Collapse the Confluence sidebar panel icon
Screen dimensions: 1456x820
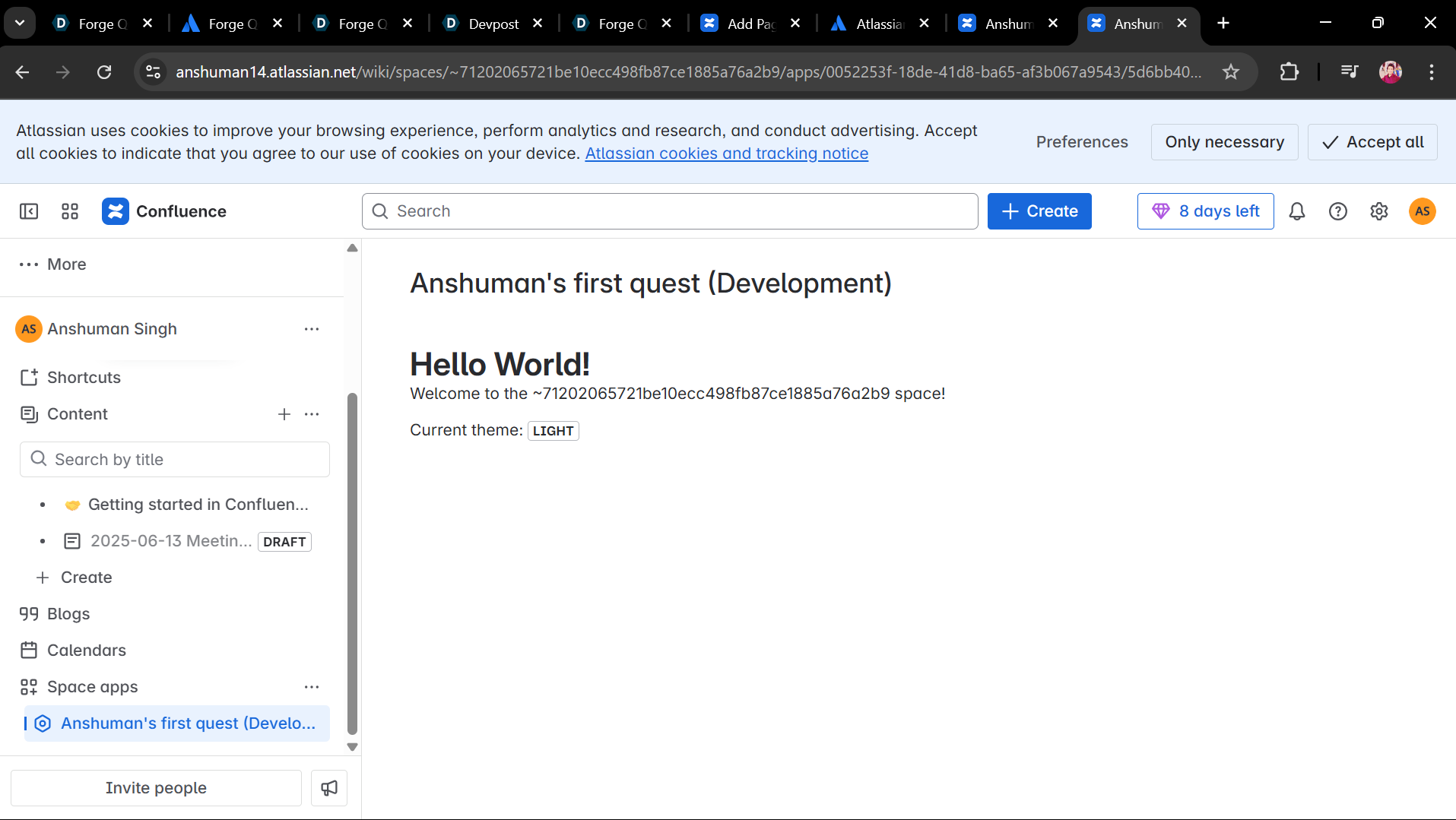(x=29, y=211)
